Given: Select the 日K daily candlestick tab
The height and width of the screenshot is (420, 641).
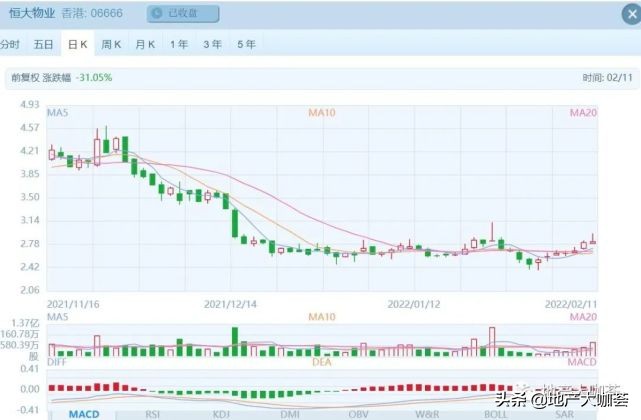Looking at the screenshot, I should coord(78,44).
